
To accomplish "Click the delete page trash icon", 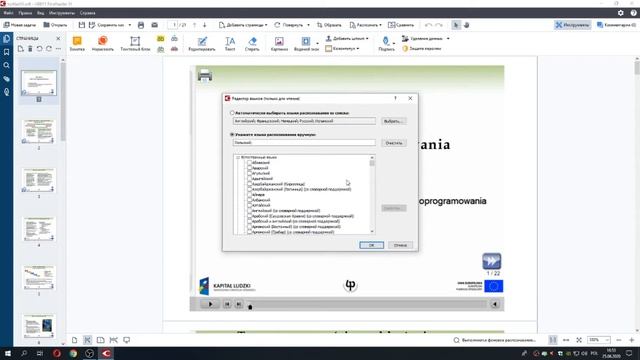I will [30, 49].
